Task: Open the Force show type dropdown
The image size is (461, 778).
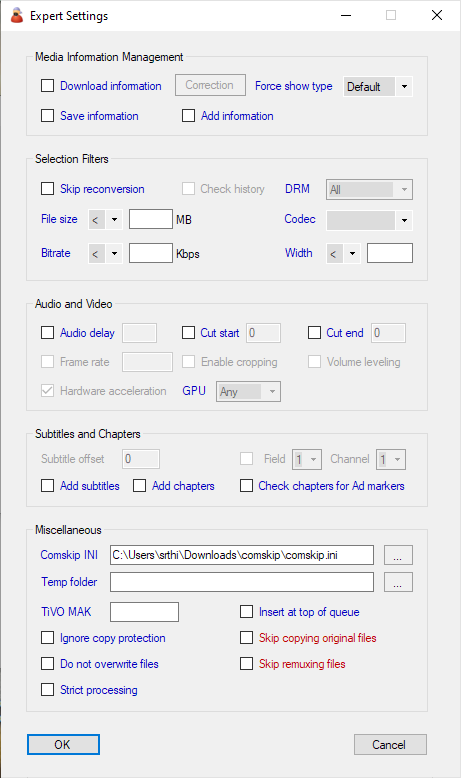Action: click(x=378, y=86)
